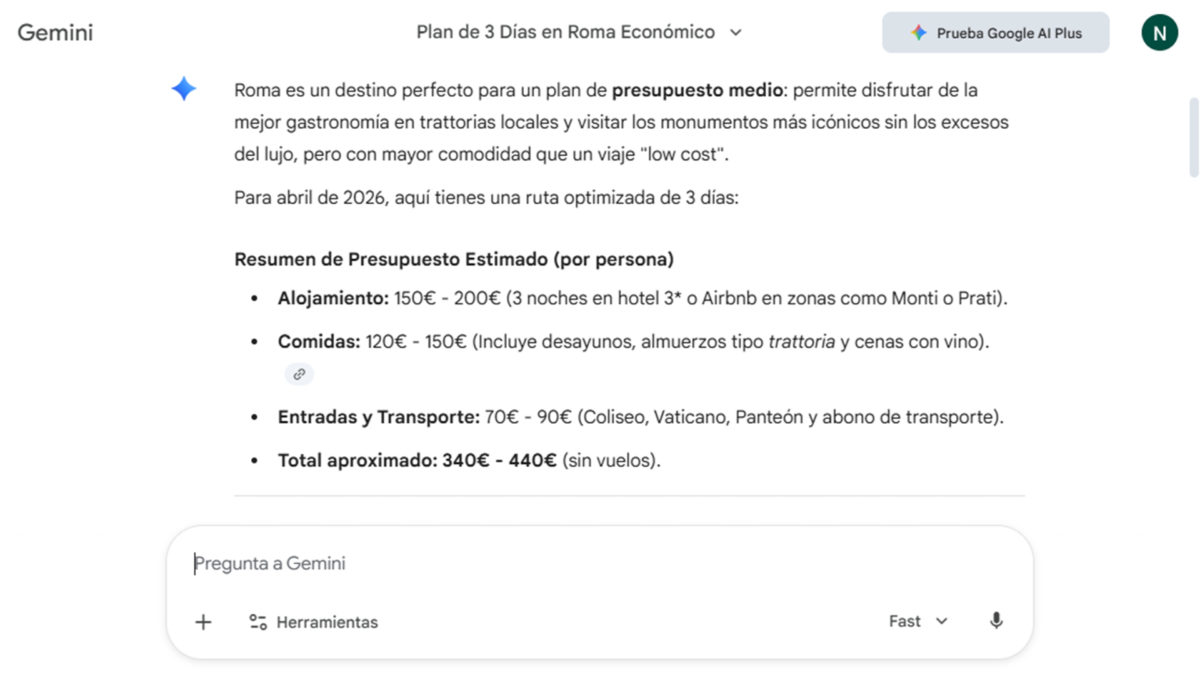This screenshot has width=1200, height=675.
Task: Click the colorful Google AI Plus star icon
Action: pyautogui.click(x=918, y=33)
